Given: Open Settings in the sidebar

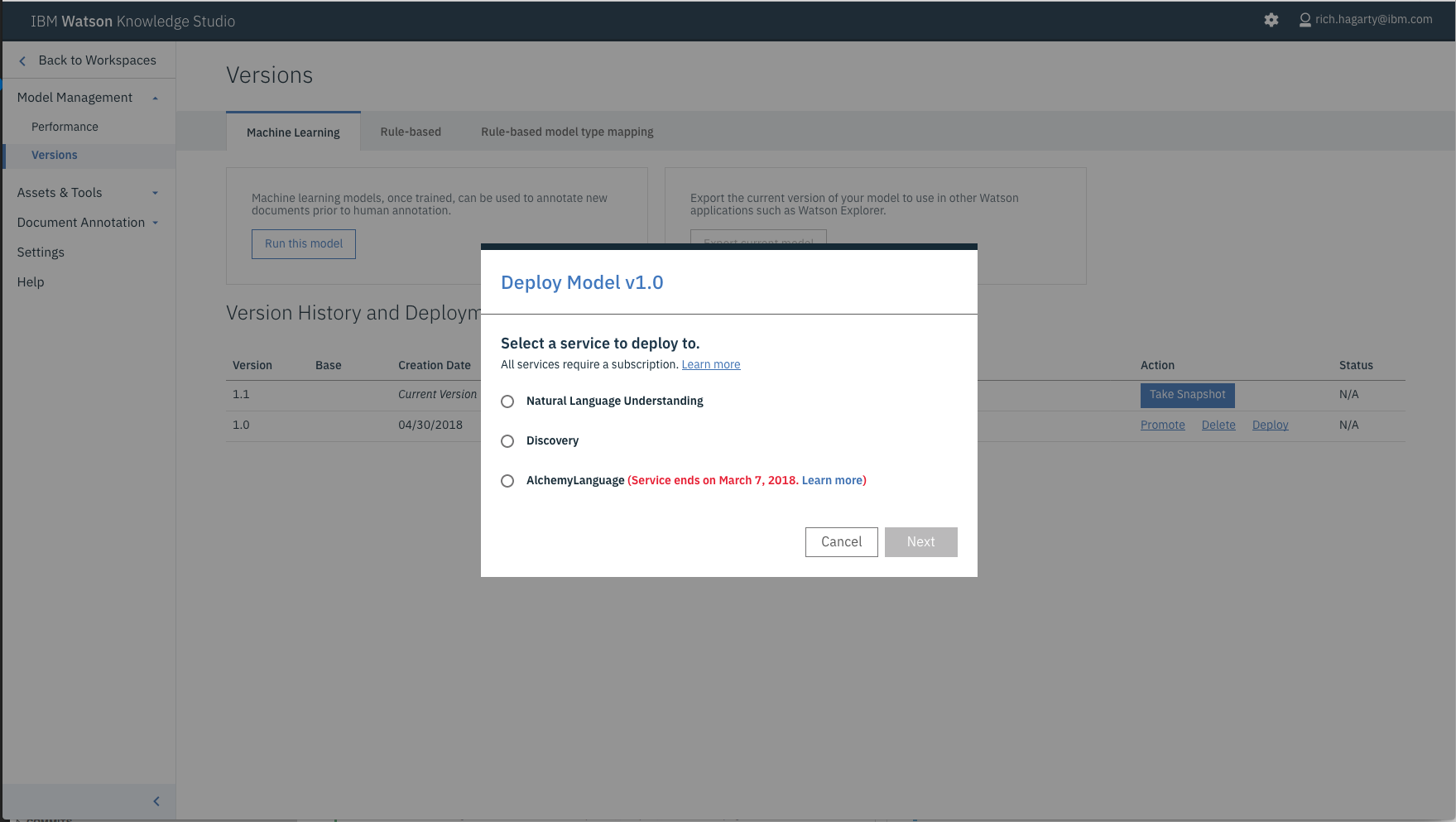Looking at the screenshot, I should click(41, 252).
